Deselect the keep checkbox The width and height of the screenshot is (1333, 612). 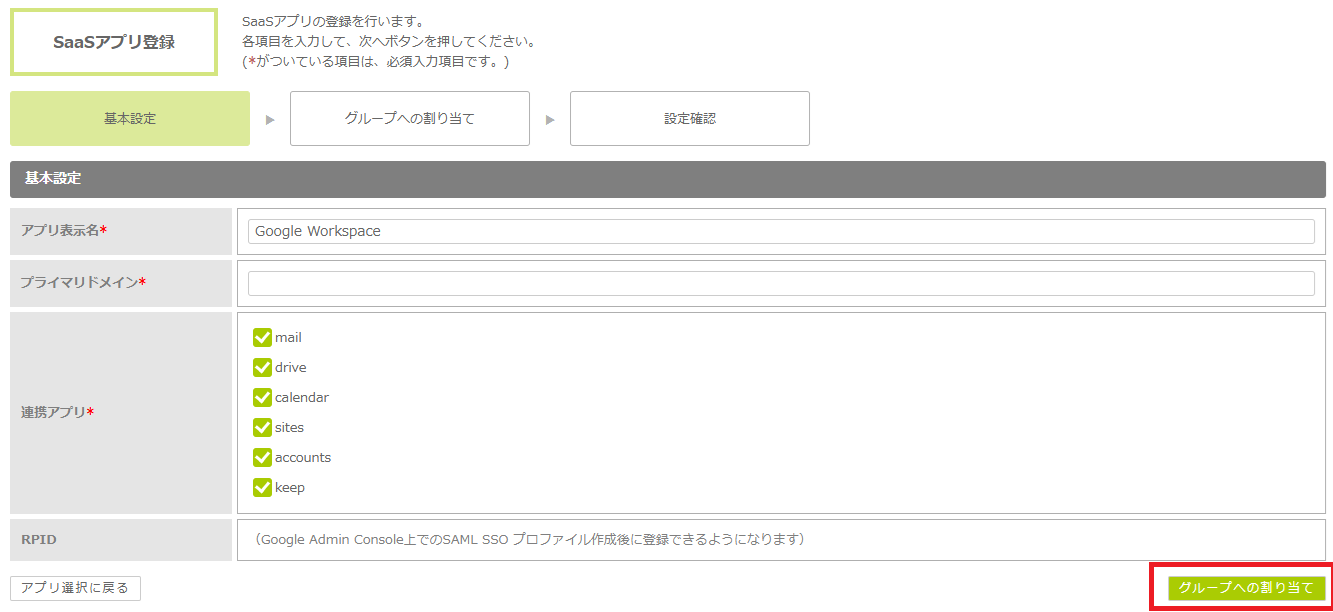click(x=263, y=487)
